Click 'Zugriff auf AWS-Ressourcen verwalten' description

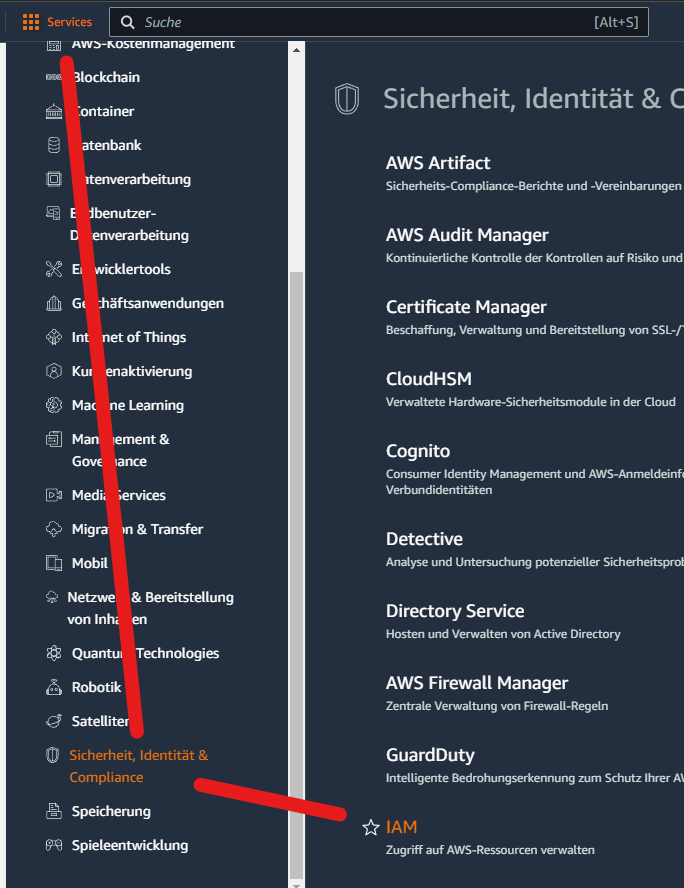click(x=490, y=849)
